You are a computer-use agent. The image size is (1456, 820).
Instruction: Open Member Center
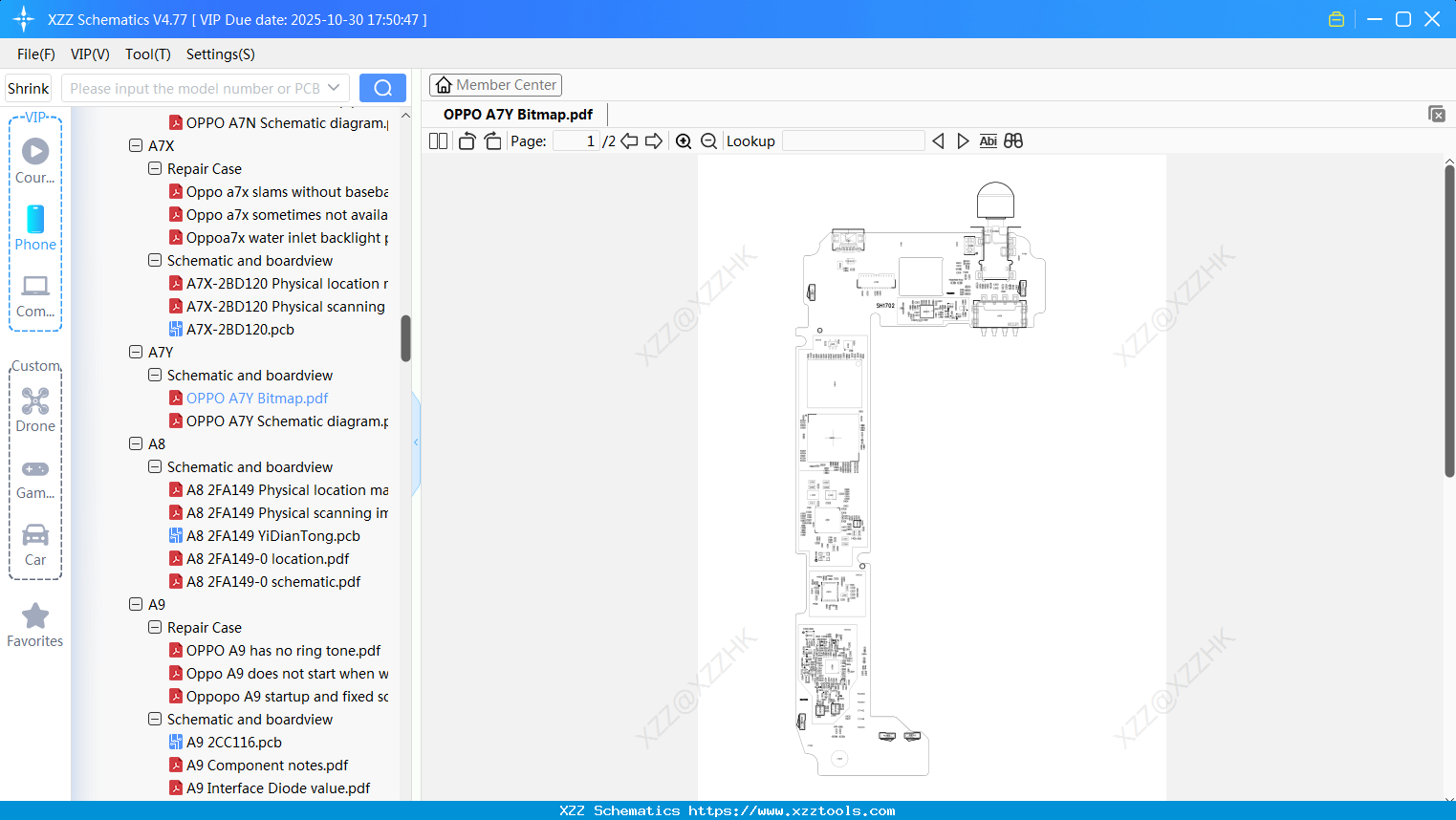tap(495, 85)
